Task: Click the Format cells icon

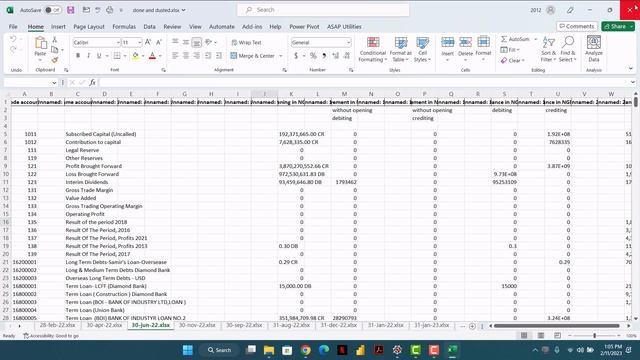Action: [483, 42]
